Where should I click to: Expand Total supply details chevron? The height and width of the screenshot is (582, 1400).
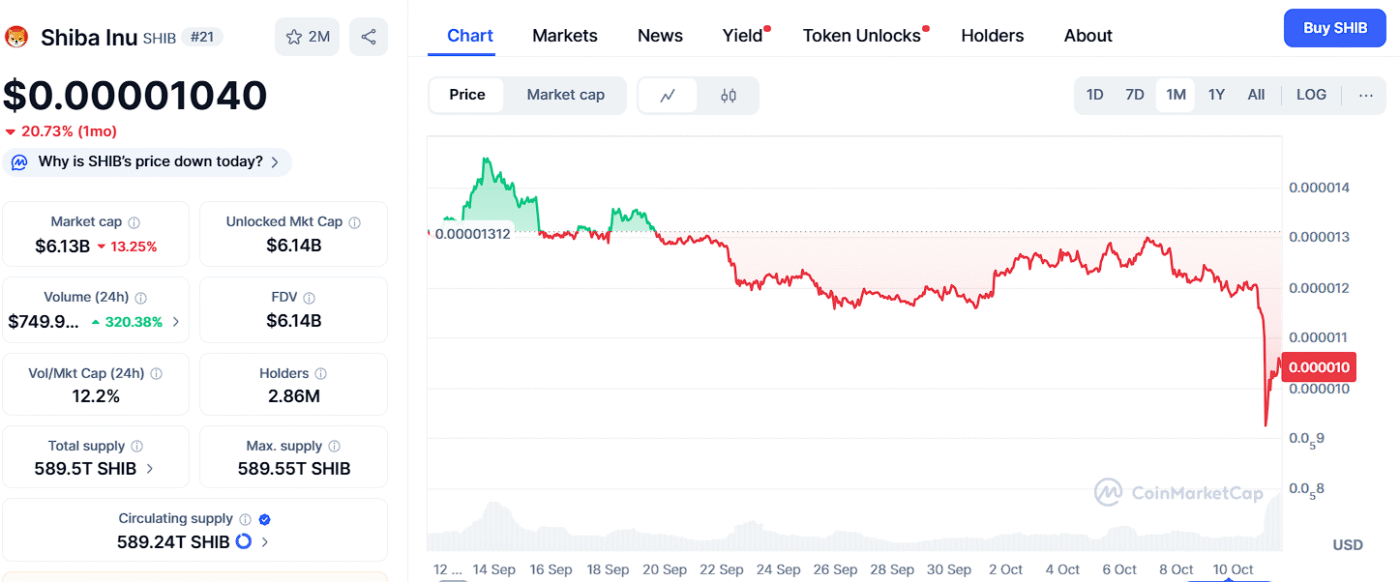[150, 468]
